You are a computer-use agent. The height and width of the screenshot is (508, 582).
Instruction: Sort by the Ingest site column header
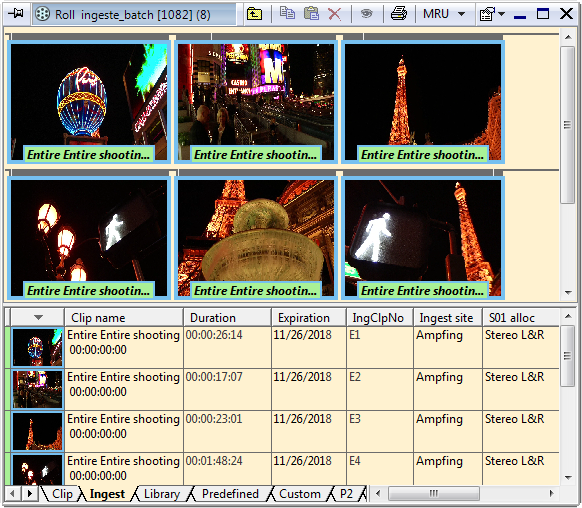point(448,318)
